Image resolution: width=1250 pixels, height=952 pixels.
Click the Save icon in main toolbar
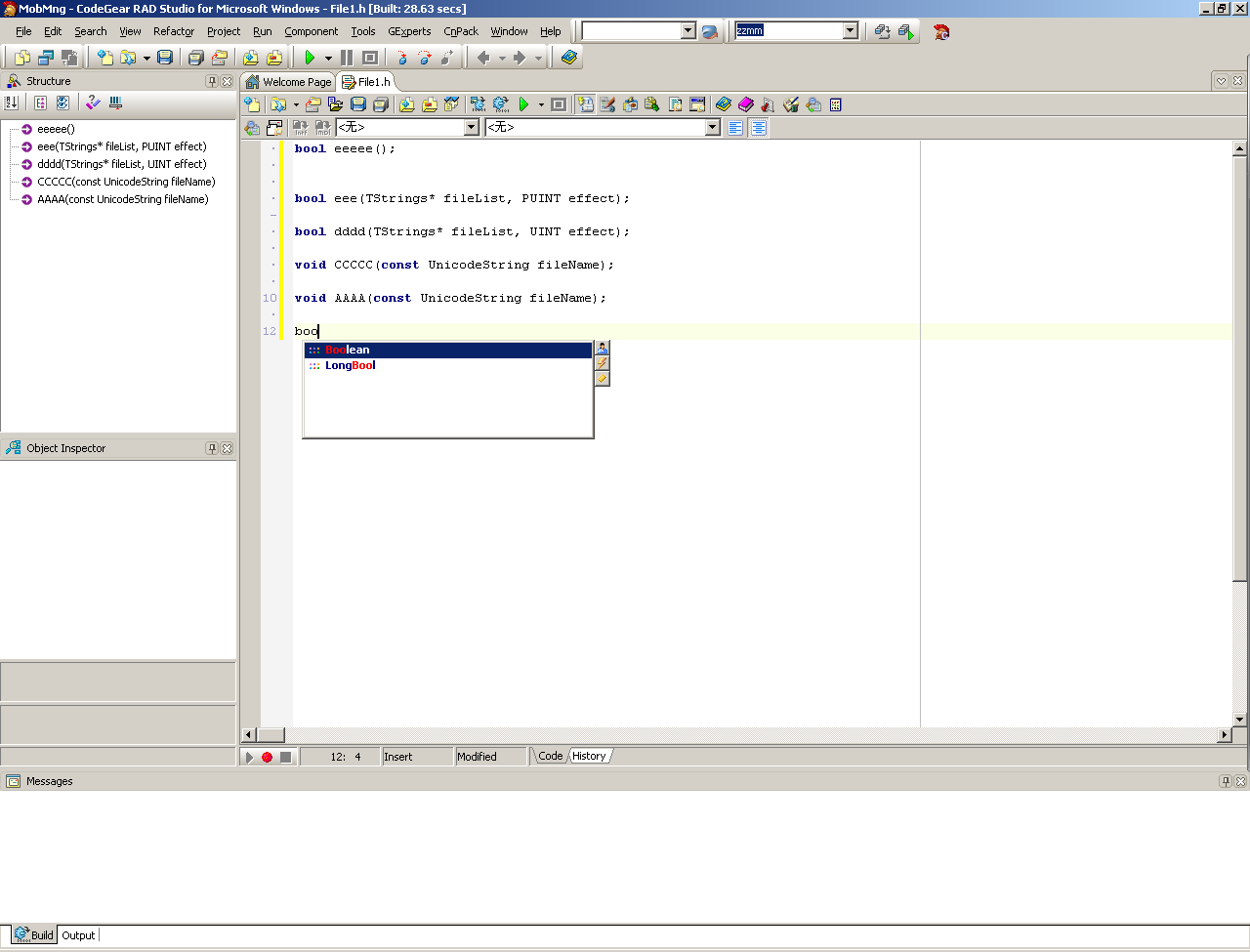[x=165, y=58]
